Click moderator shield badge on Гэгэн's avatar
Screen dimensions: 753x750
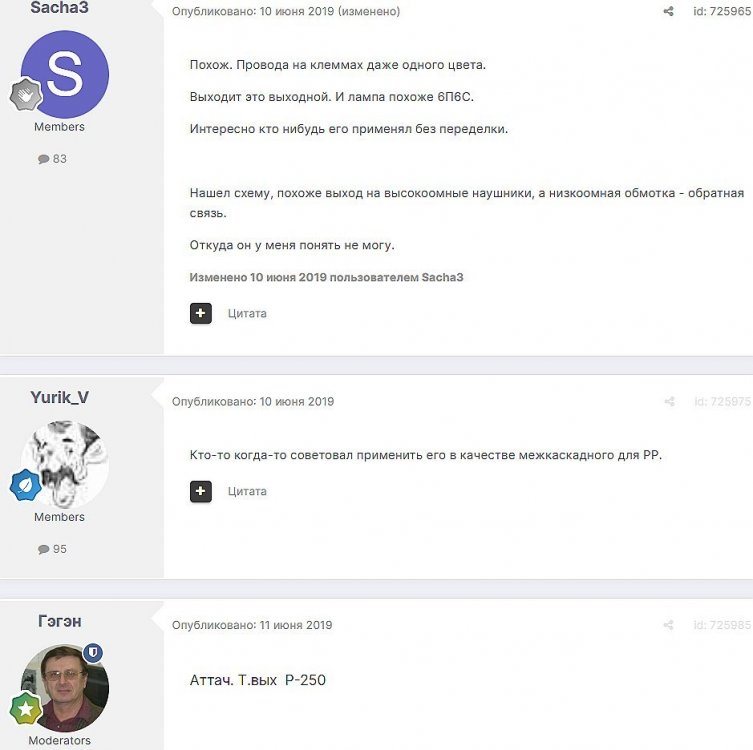click(93, 653)
